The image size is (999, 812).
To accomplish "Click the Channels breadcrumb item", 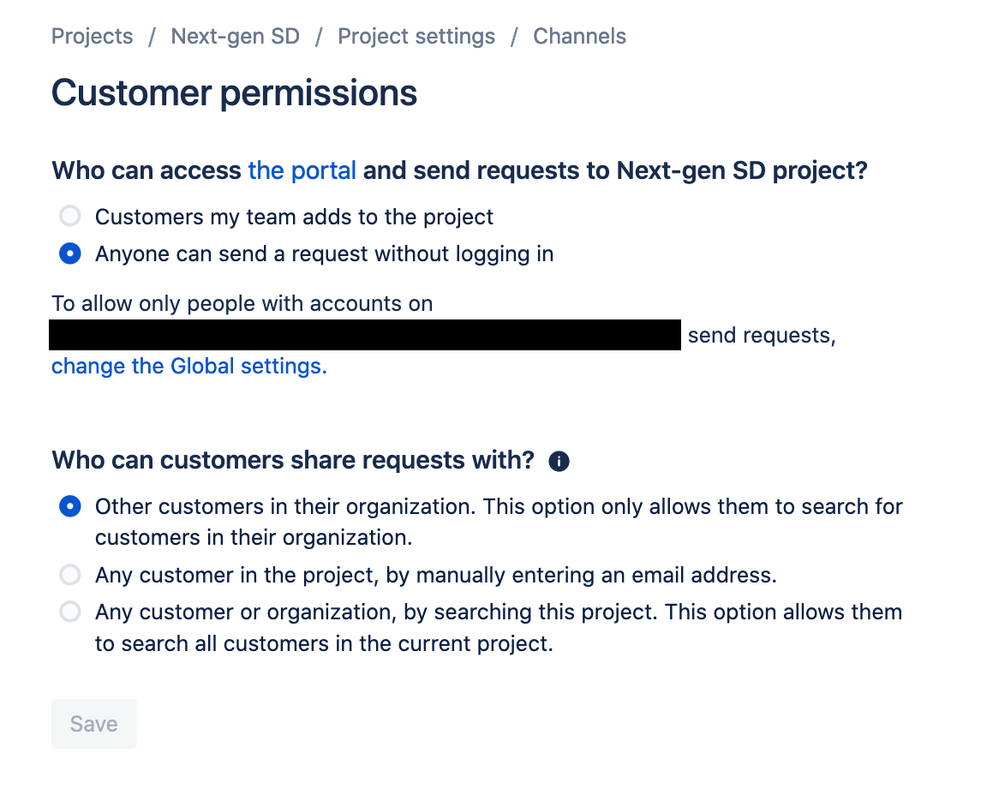I will pos(579,37).
